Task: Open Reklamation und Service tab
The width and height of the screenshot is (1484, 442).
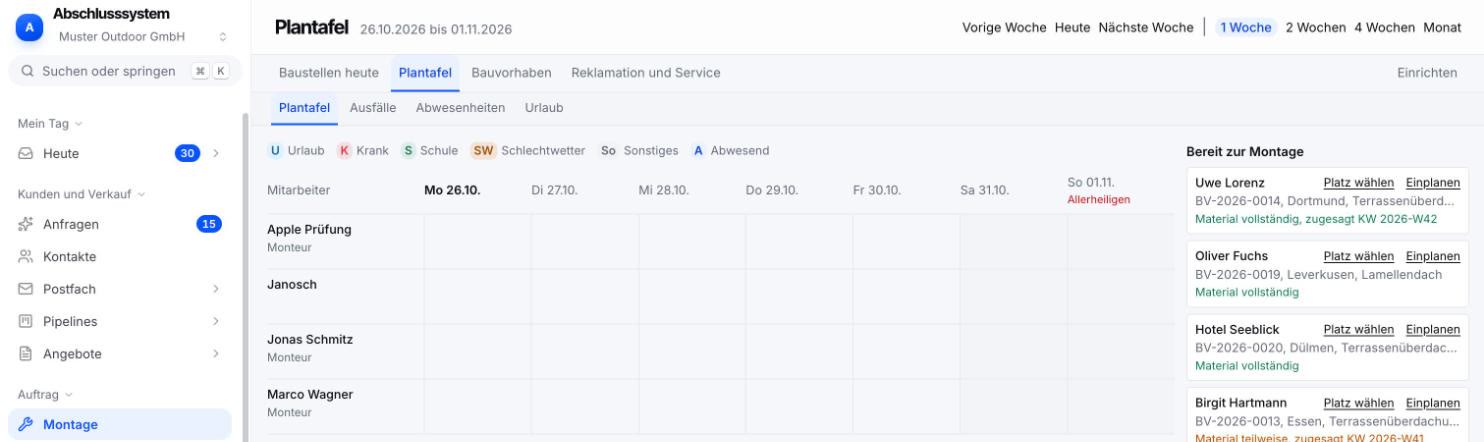Action: [x=645, y=73]
